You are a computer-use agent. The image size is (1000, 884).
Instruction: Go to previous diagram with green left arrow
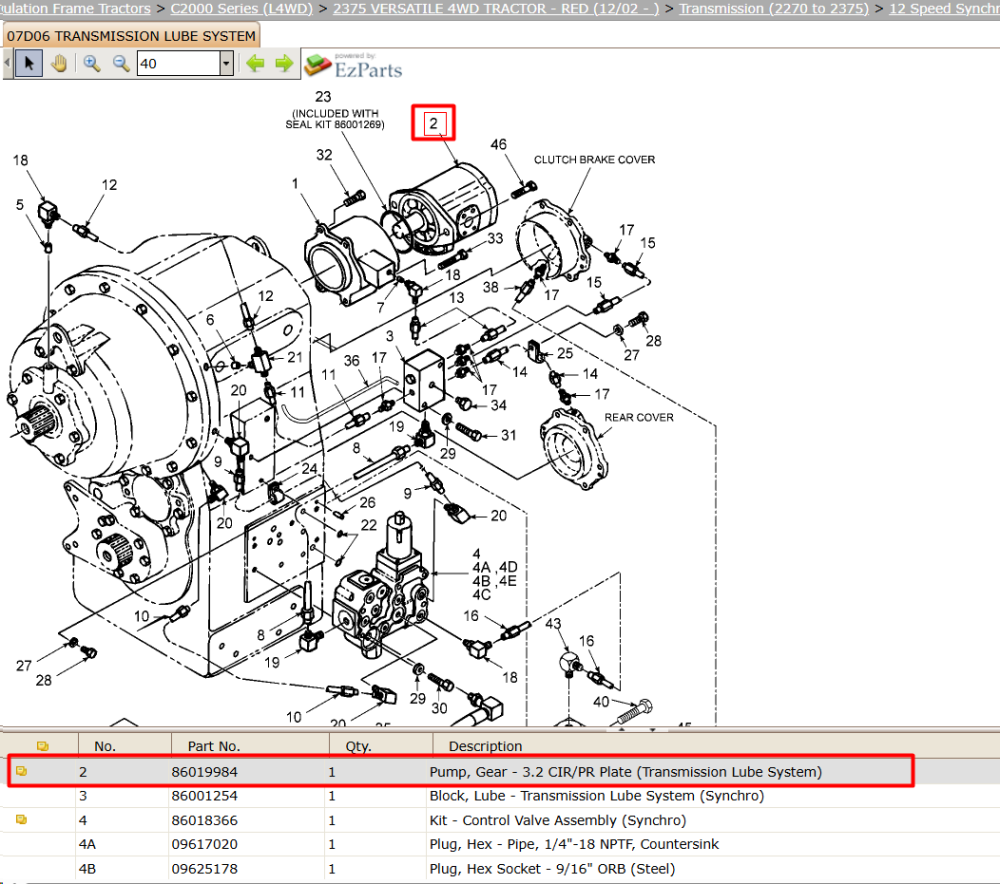point(255,63)
